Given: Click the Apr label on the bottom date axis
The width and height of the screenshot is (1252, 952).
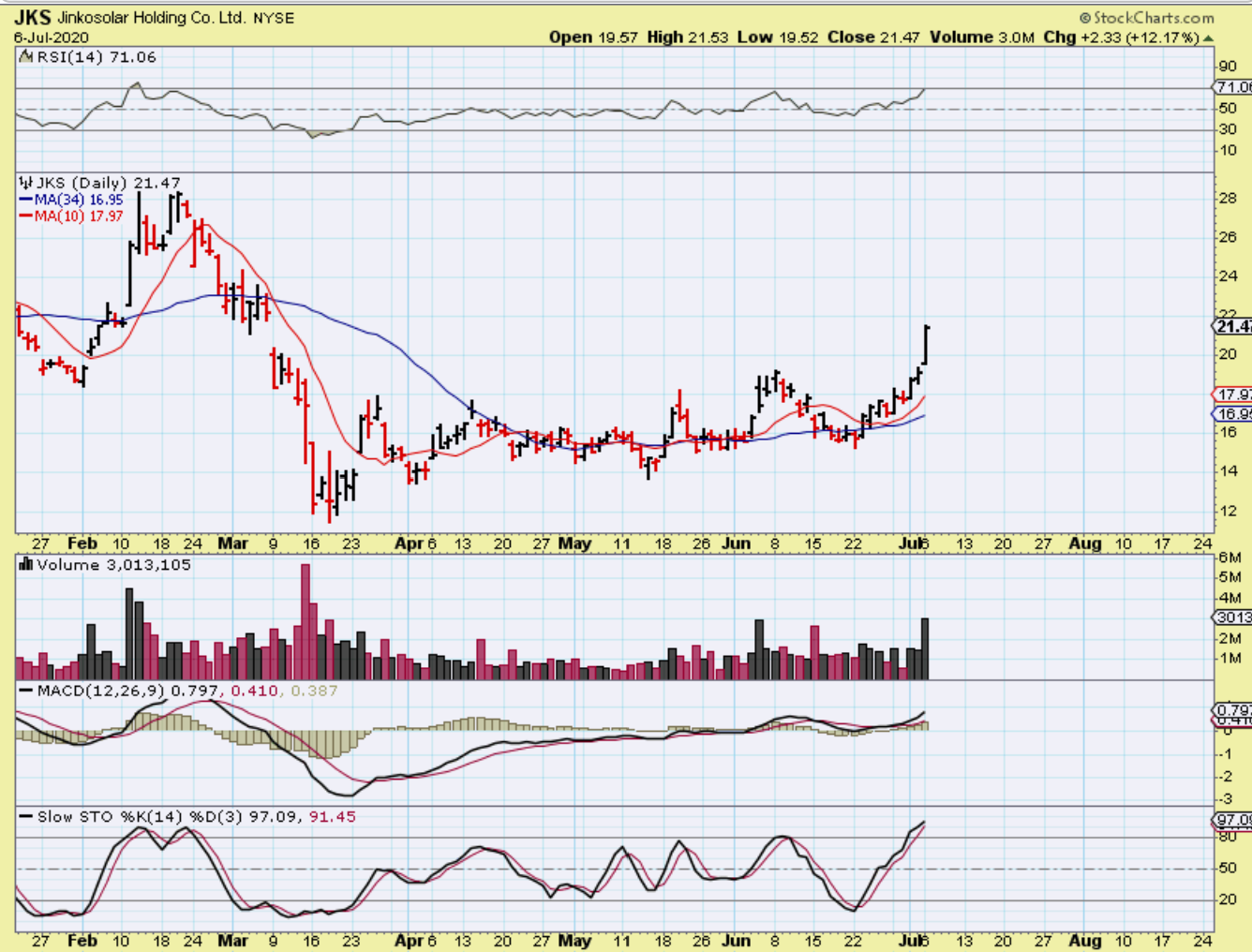Looking at the screenshot, I should click(410, 941).
